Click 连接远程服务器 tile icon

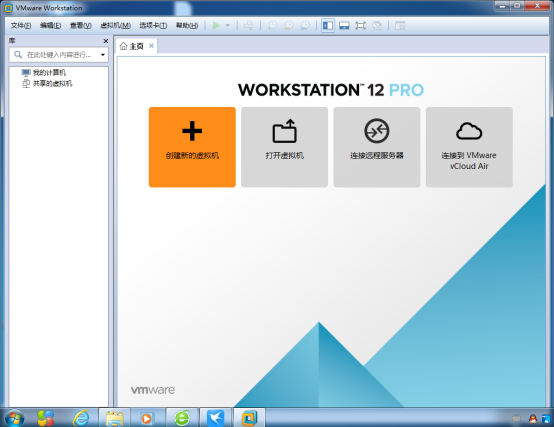coord(377,131)
